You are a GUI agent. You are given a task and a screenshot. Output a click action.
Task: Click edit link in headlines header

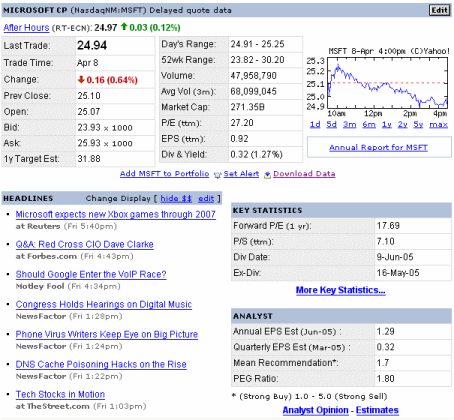206,199
